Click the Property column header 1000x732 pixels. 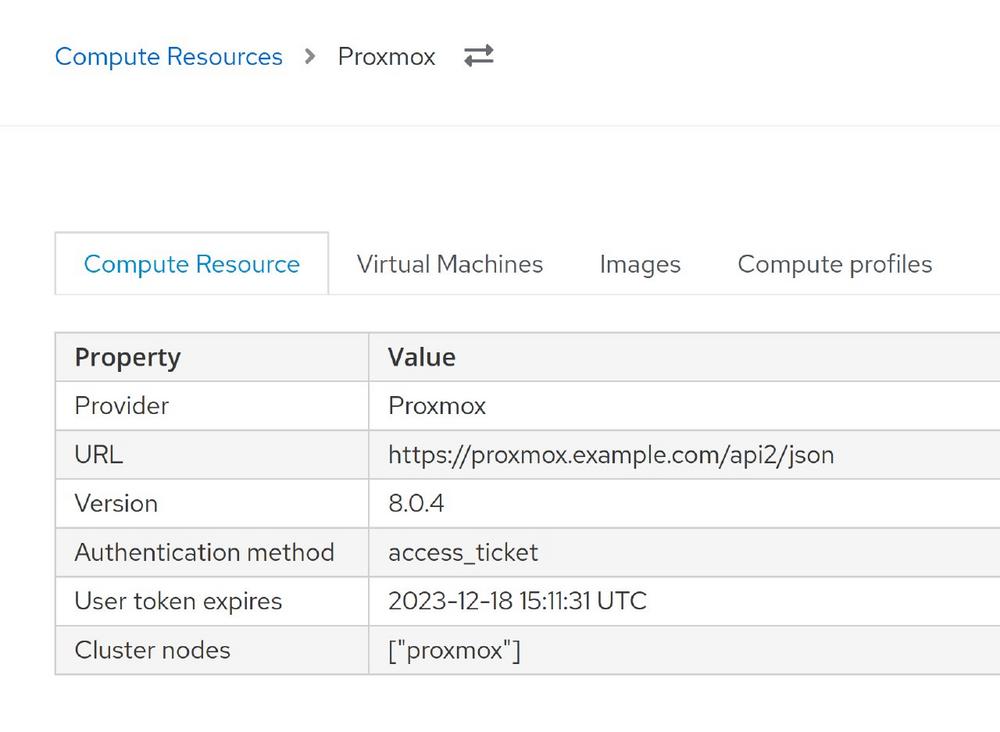pyautogui.click(x=127, y=357)
